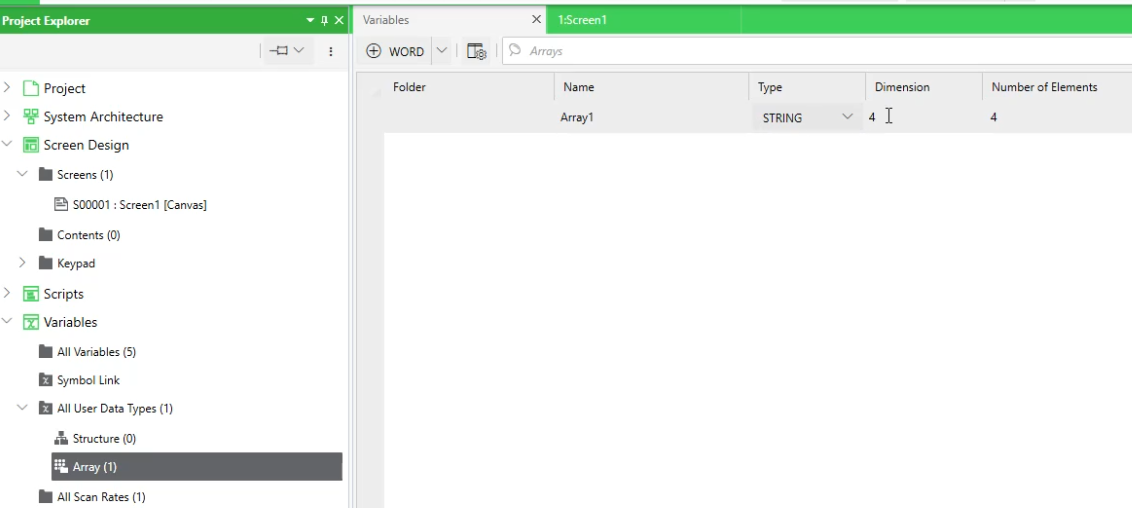Click the All Variables folder icon
This screenshot has height=508, width=1132.
[x=45, y=352]
